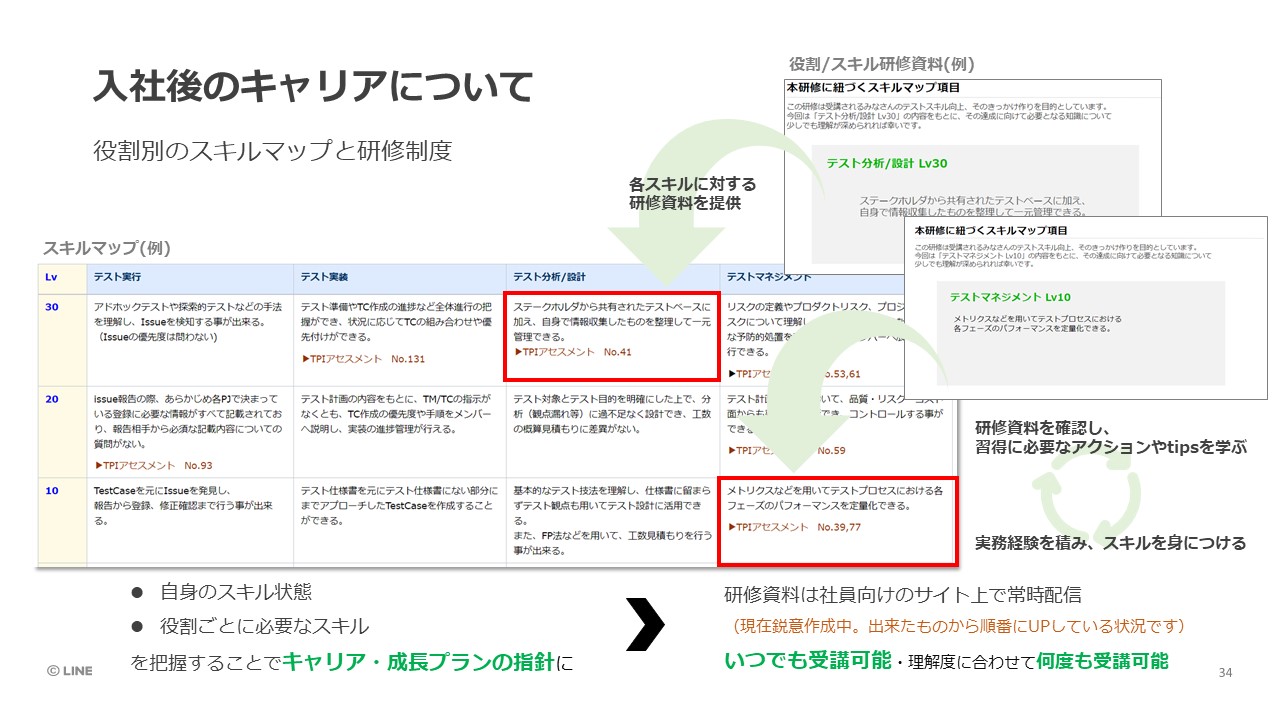Screen dimensions: 1280x720
Task: Click bullet 役割ごとに必要なスキル
Action: (264, 626)
